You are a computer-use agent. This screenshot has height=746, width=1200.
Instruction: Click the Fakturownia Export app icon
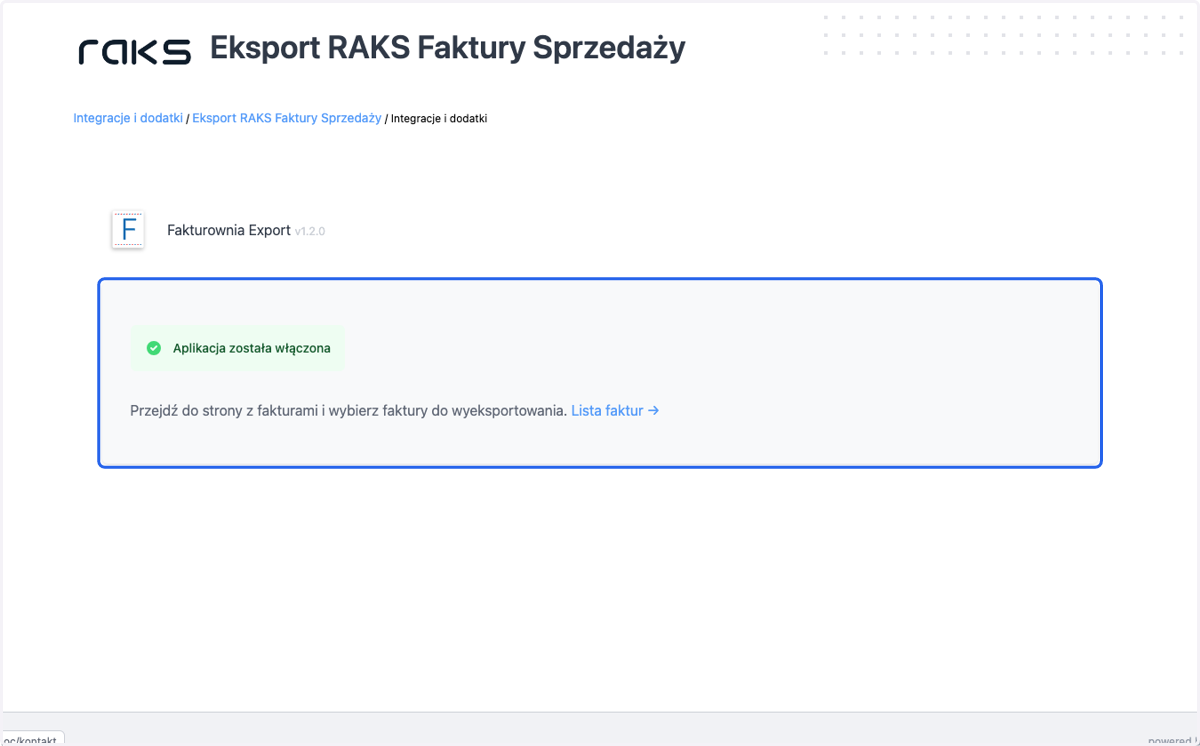[128, 230]
